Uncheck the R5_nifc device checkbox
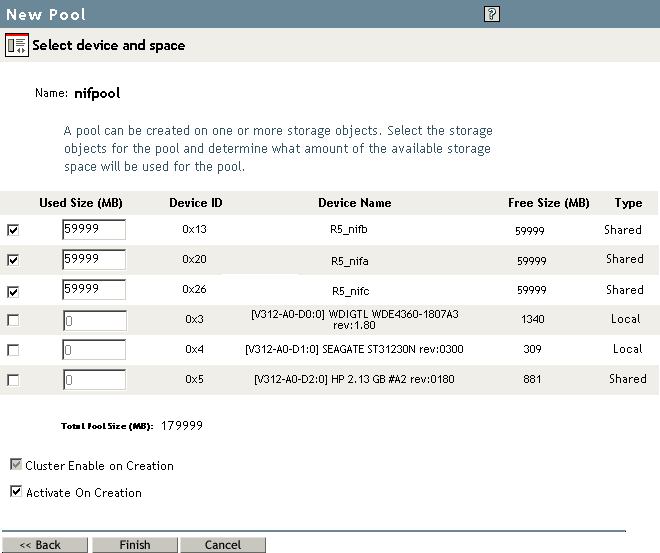660x553 pixels. pyautogui.click(x=13, y=291)
